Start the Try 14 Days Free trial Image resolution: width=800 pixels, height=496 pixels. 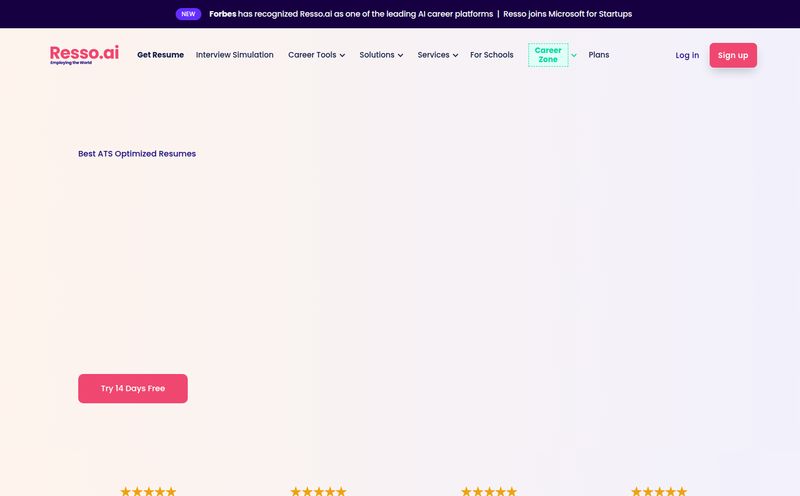pos(133,388)
